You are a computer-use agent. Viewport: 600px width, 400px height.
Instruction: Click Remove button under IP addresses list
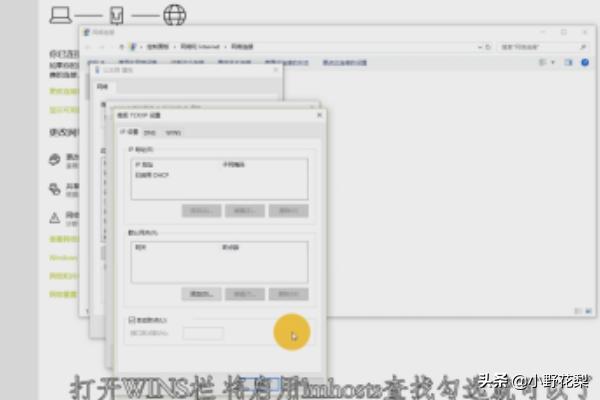click(x=289, y=211)
